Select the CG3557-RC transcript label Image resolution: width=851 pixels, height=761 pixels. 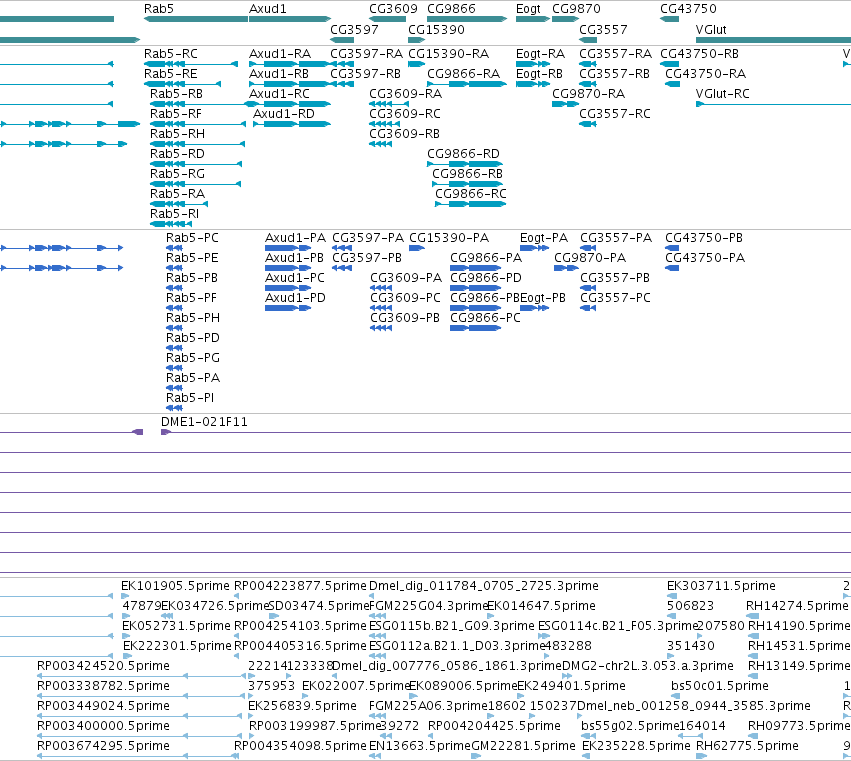614,114
